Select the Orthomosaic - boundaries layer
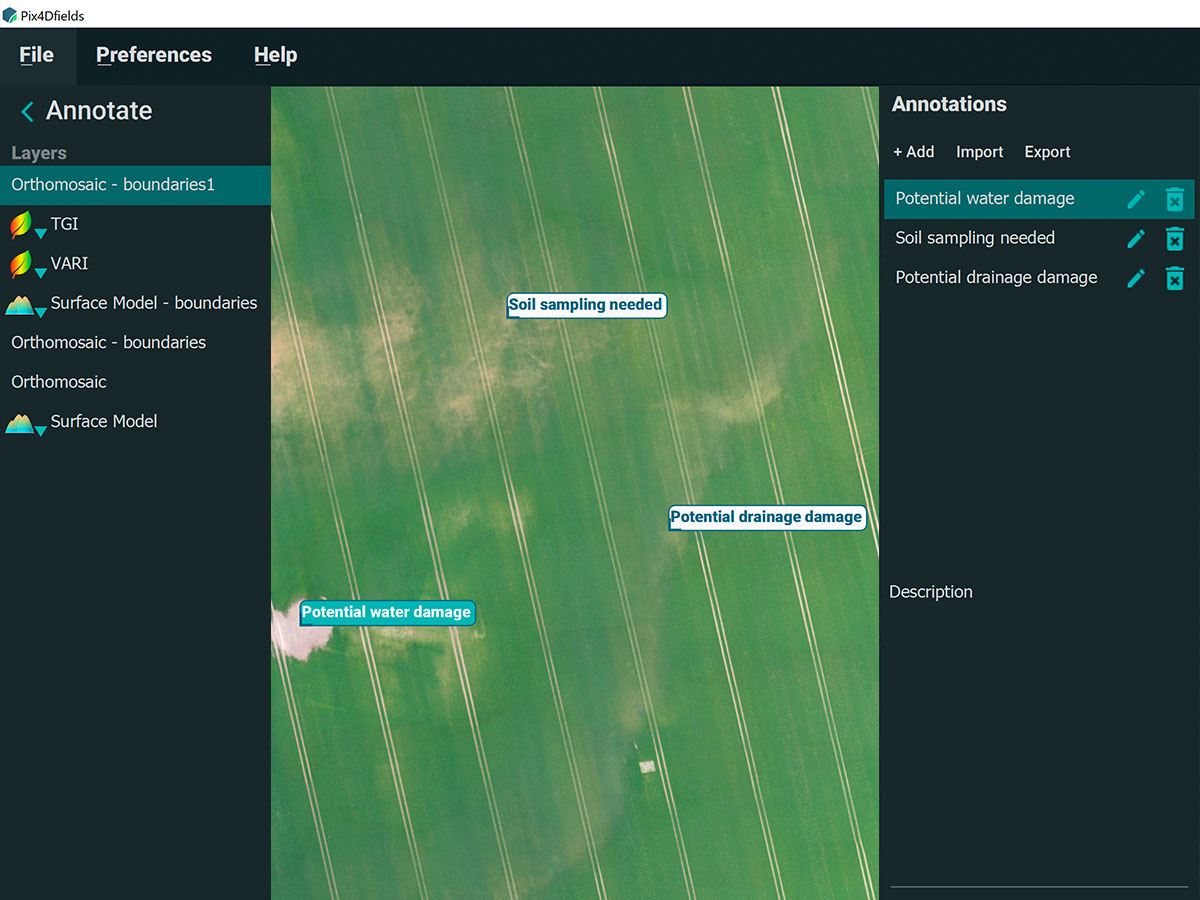The width and height of the screenshot is (1200, 900). pyautogui.click(x=108, y=342)
